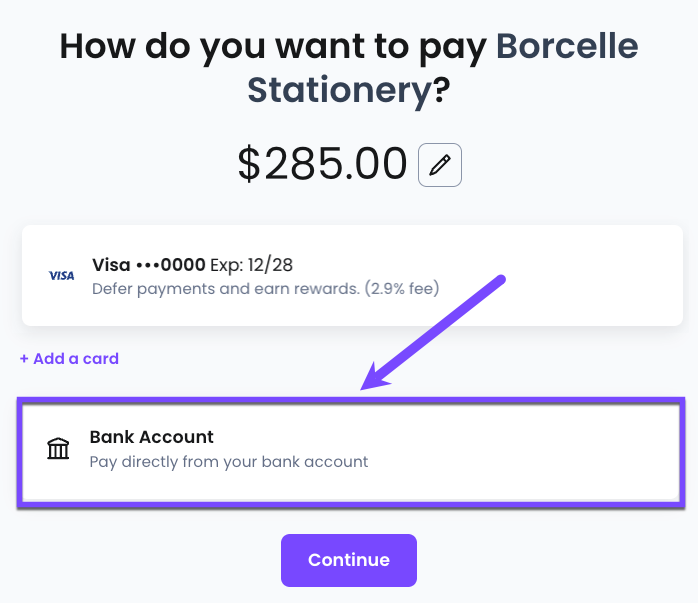Click the word 'Stationery' in the heading
698x603 pixels.
coord(339,91)
